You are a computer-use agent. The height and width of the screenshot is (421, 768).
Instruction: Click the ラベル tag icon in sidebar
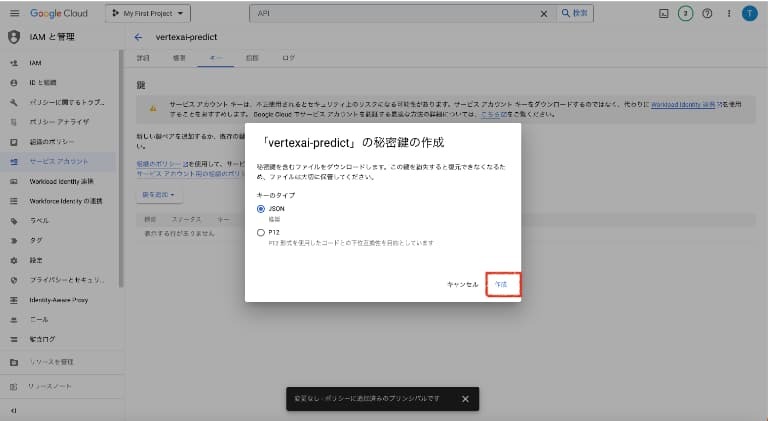(x=14, y=221)
